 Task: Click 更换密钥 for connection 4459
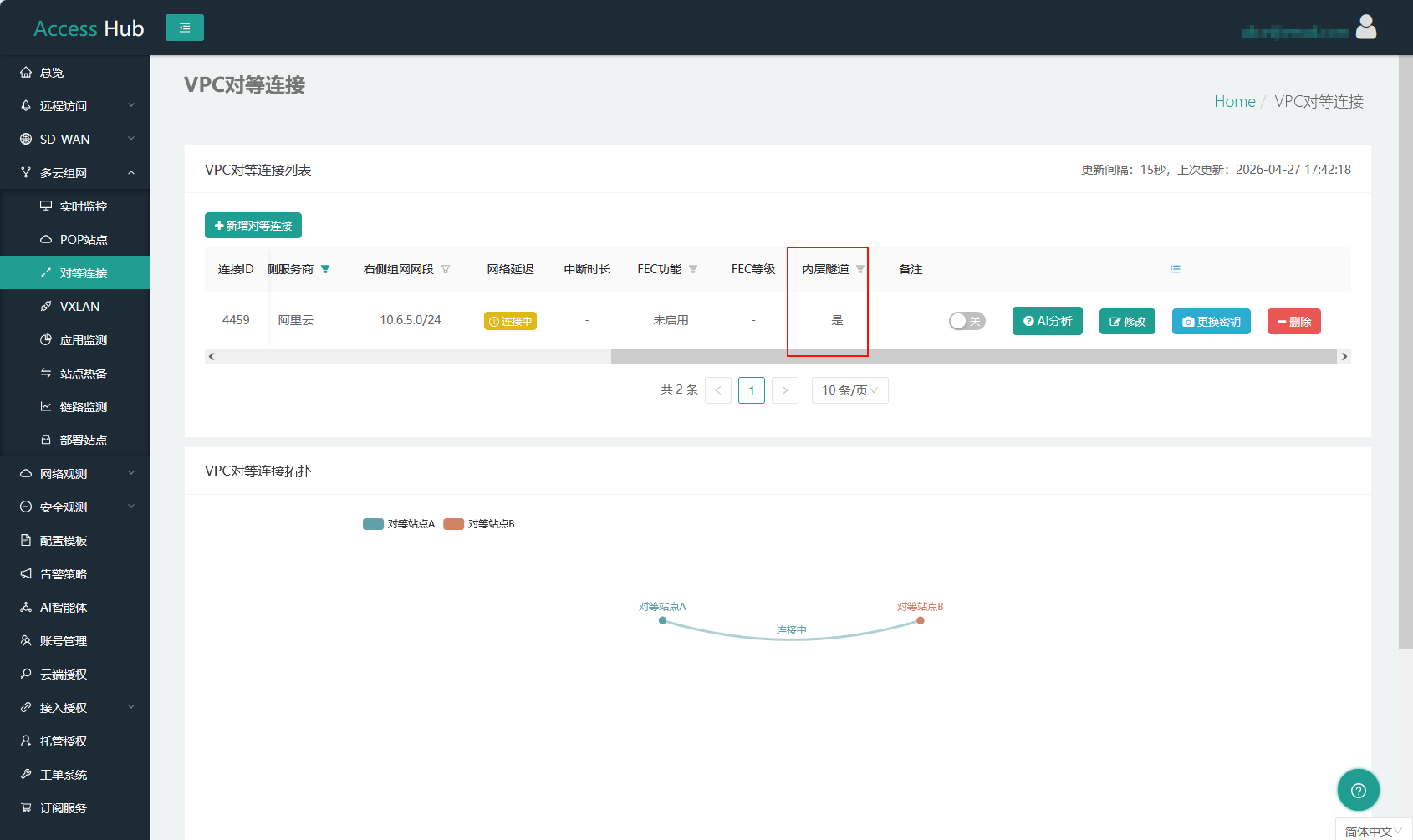(x=1212, y=321)
